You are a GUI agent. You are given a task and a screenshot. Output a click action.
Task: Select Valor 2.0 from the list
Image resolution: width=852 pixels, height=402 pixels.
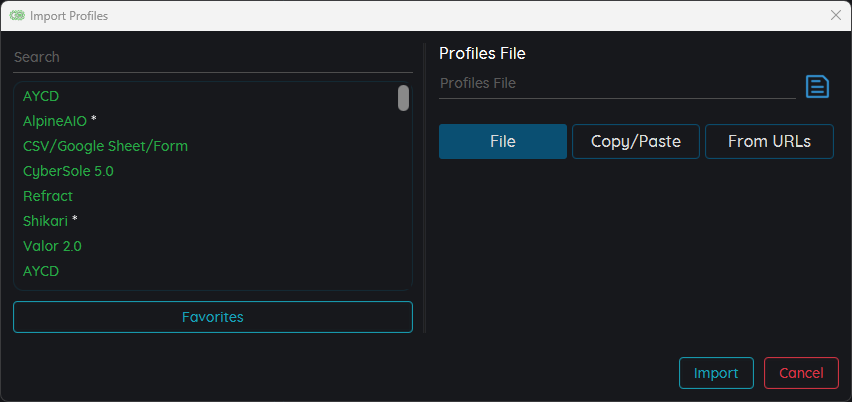click(52, 246)
